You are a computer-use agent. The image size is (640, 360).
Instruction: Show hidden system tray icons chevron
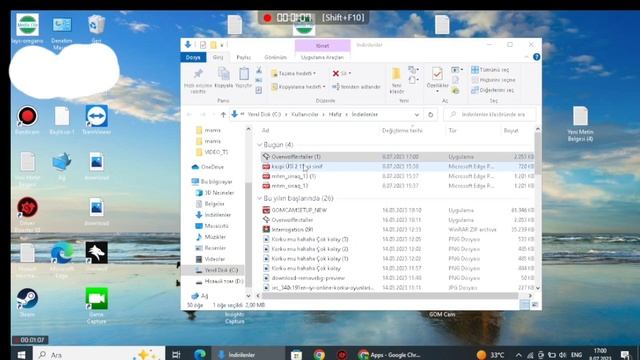click(518, 355)
